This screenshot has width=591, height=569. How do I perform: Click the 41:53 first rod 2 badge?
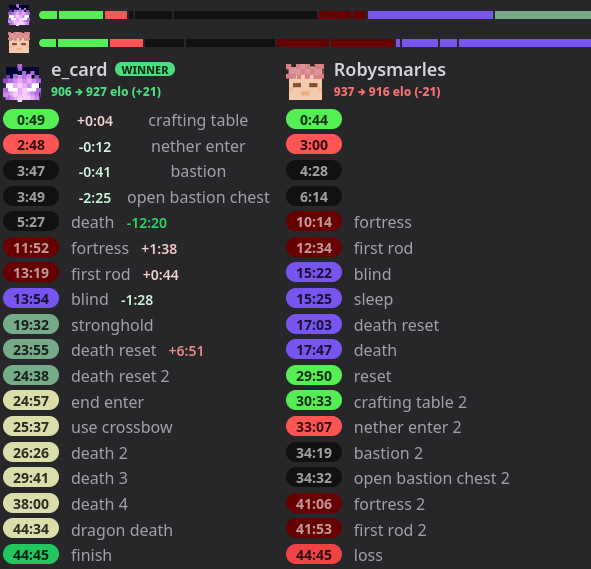[x=314, y=529]
